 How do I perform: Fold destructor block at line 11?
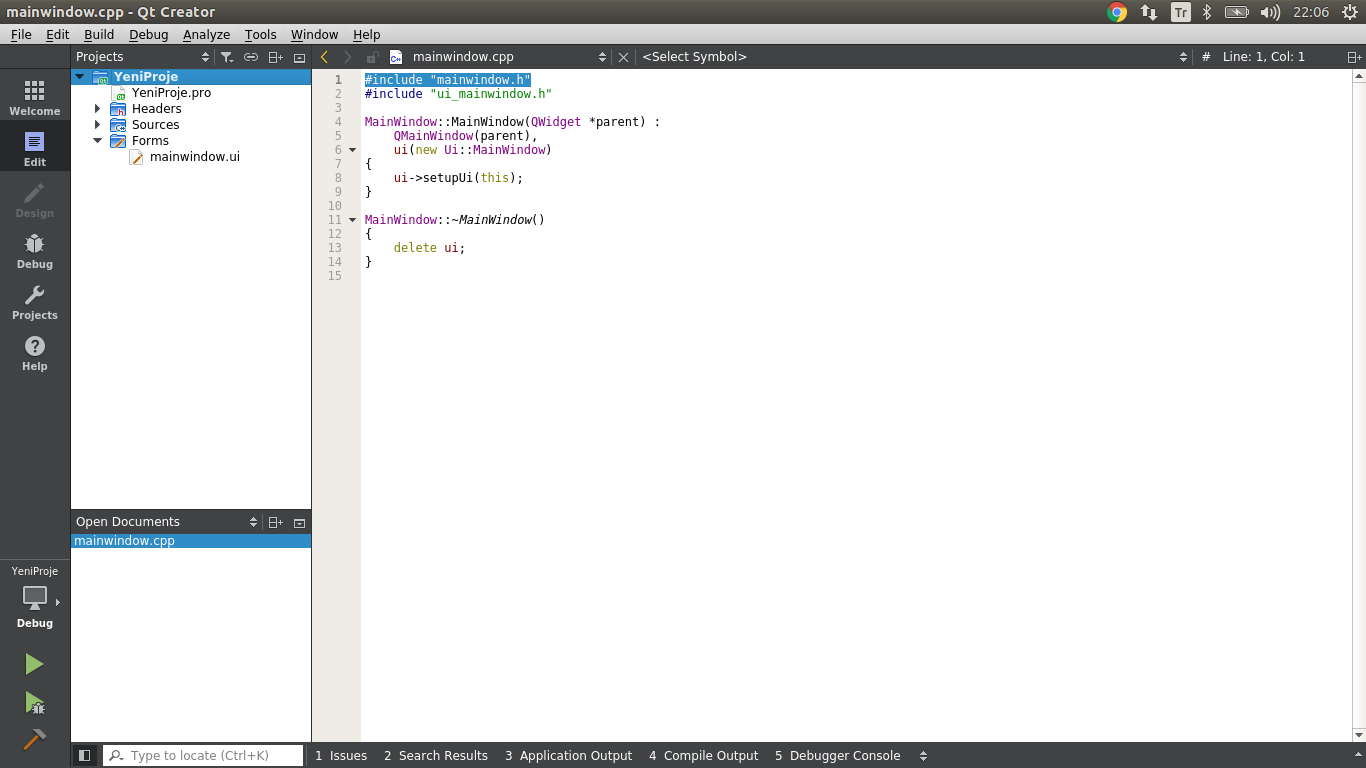click(x=352, y=220)
